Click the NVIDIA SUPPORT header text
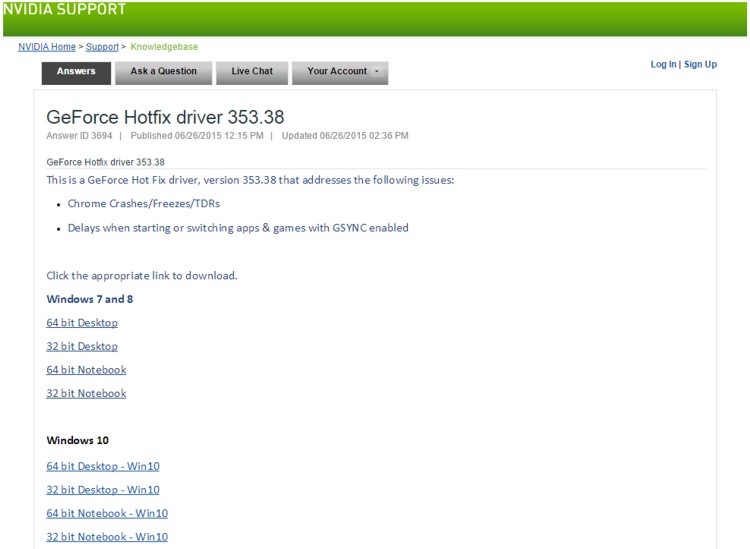 (64, 9)
